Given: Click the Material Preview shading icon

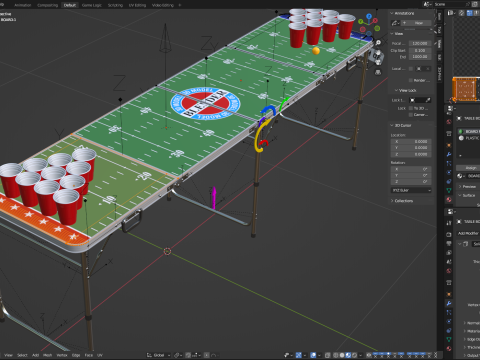Looking at the screenshot, I should 348,355.
